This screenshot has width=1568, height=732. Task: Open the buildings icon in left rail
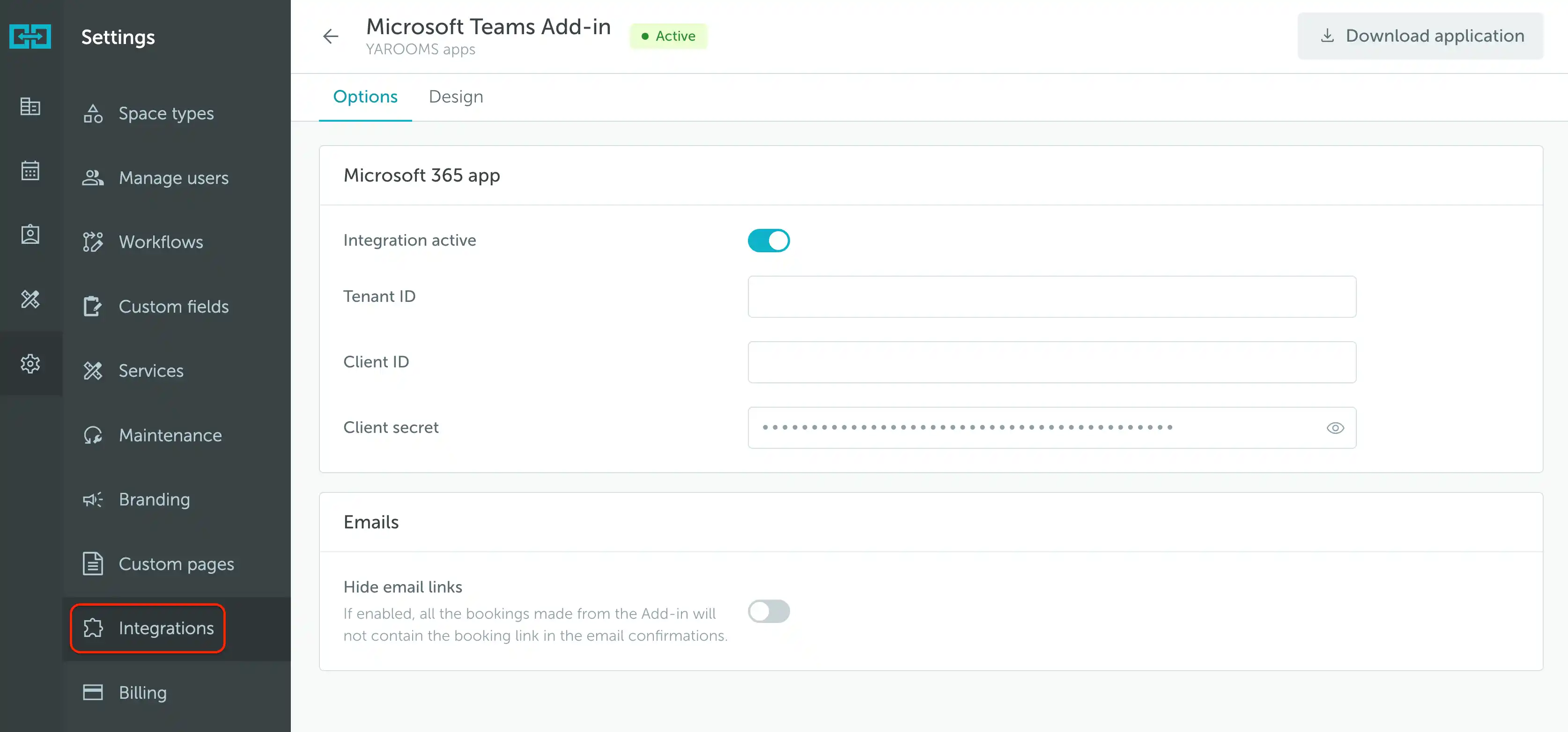pos(30,107)
